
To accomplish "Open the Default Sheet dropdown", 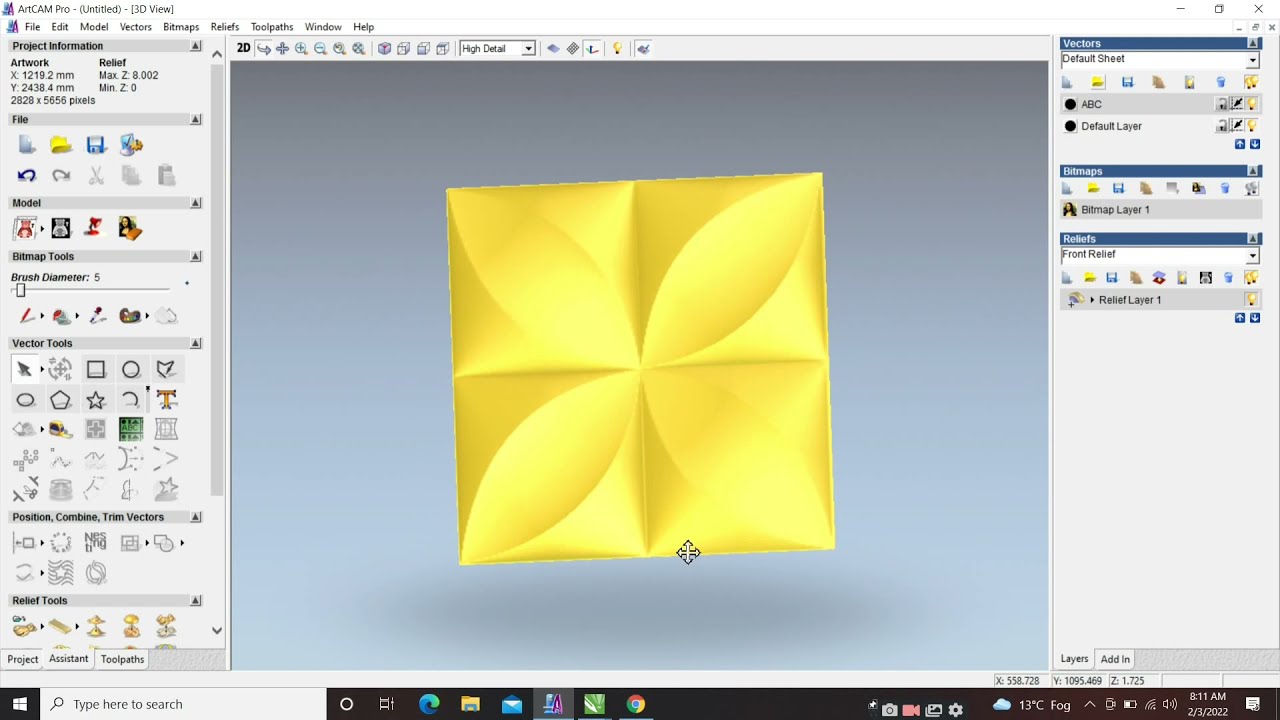I will [1252, 60].
